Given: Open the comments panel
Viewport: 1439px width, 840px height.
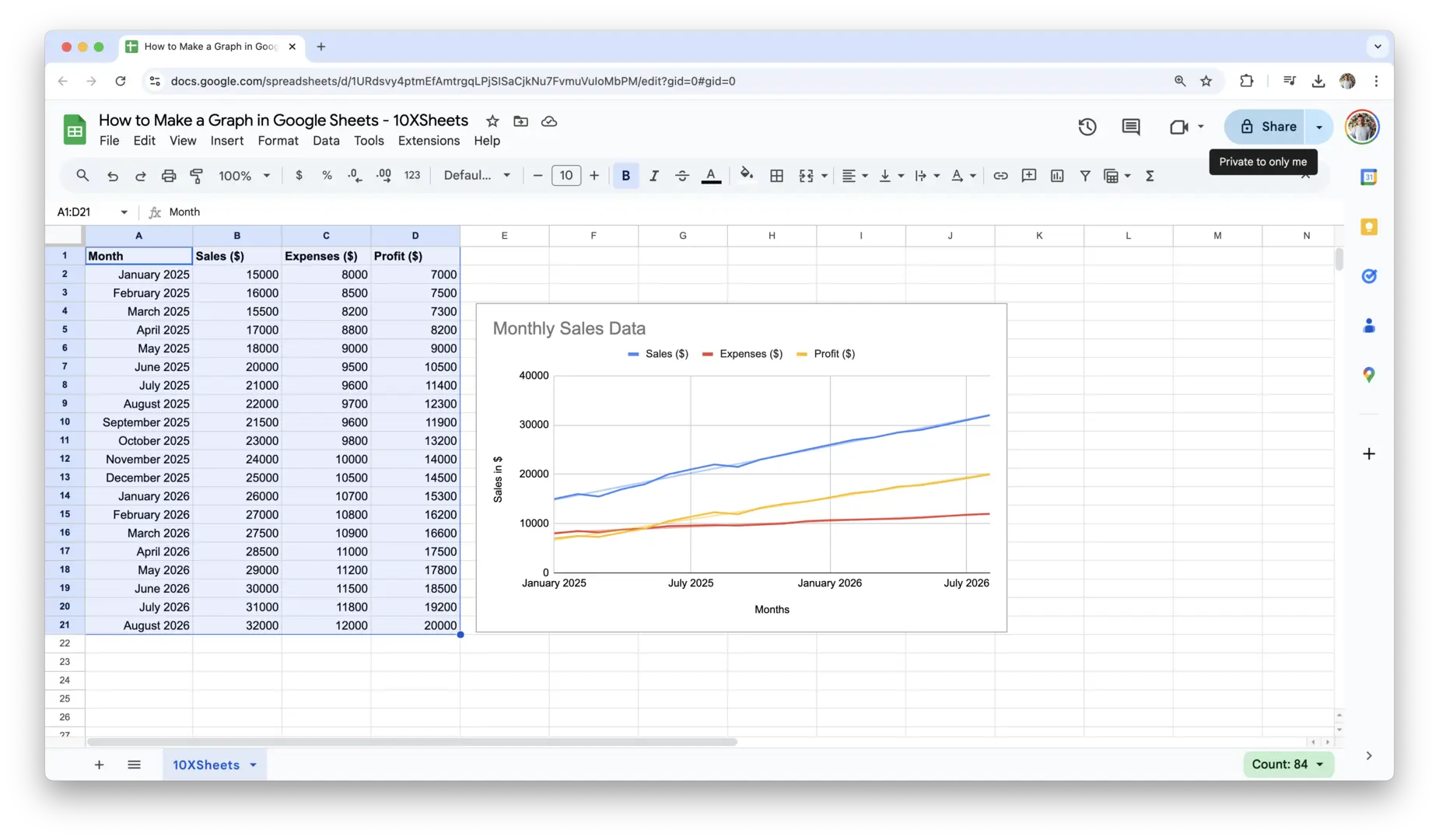Looking at the screenshot, I should [1131, 127].
